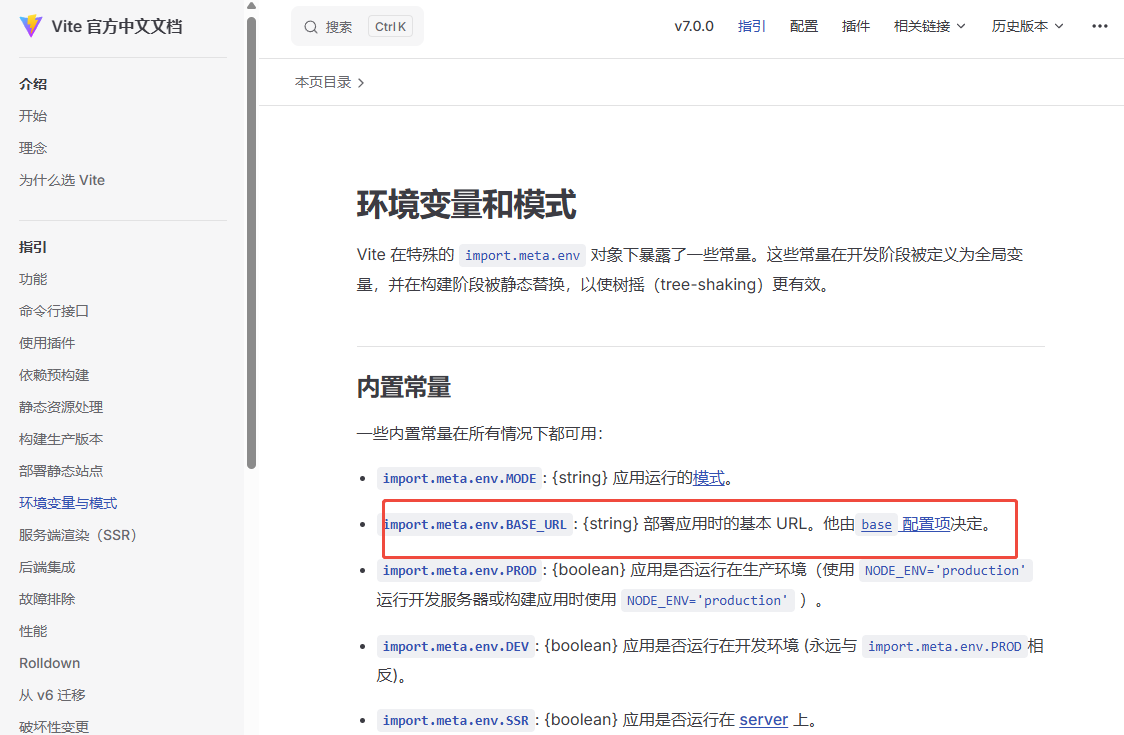Follow the 模式 link in MODE item
1124x735 pixels.
(x=709, y=478)
